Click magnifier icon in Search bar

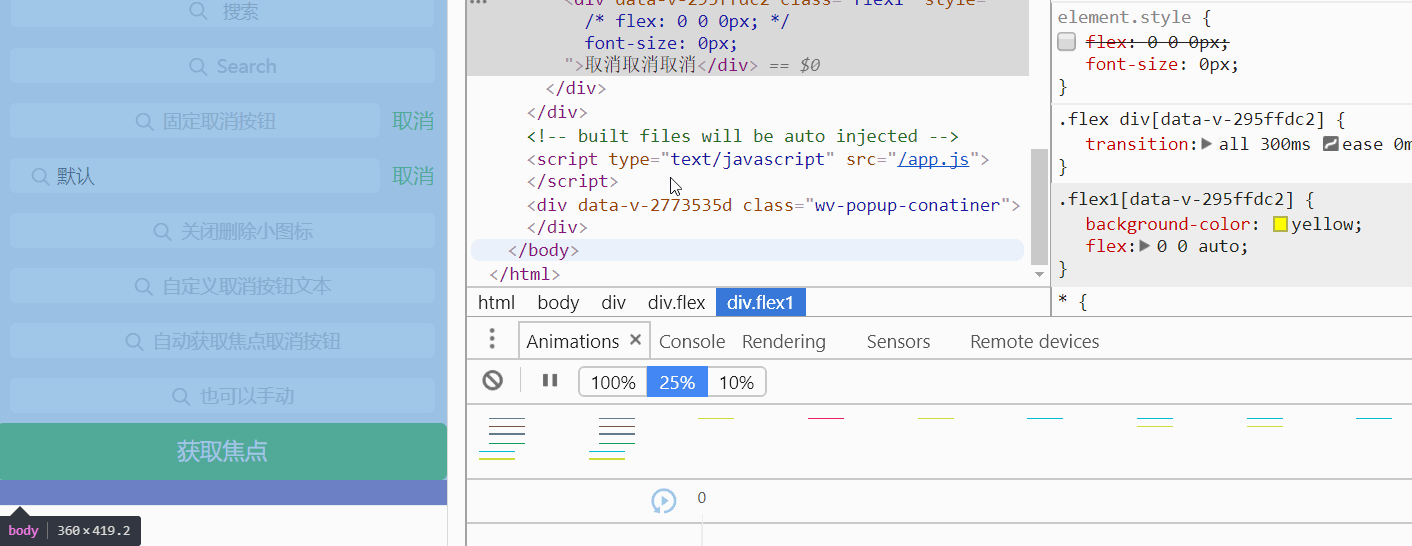(198, 66)
